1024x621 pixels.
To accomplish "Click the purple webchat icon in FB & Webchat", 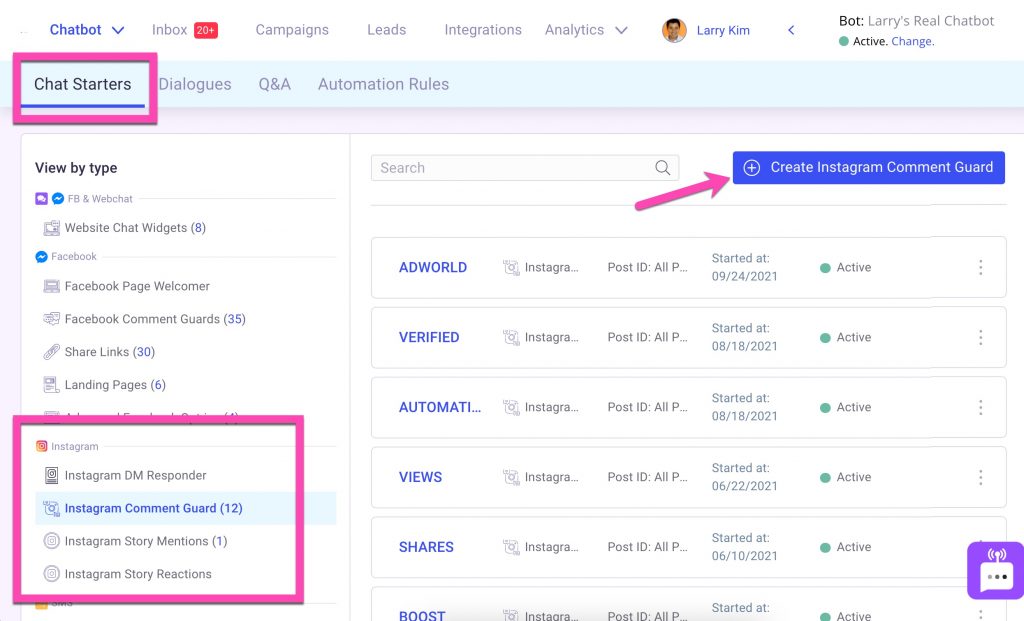I will (x=41, y=199).
